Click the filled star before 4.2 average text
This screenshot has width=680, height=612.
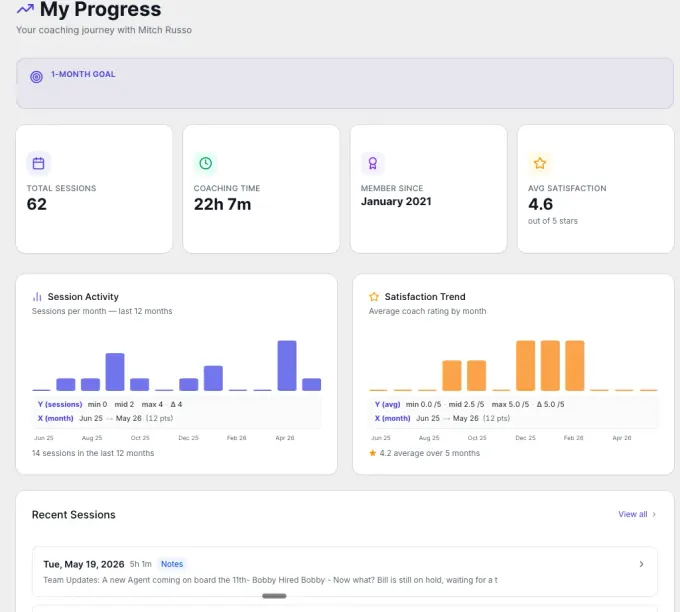tap(373, 453)
